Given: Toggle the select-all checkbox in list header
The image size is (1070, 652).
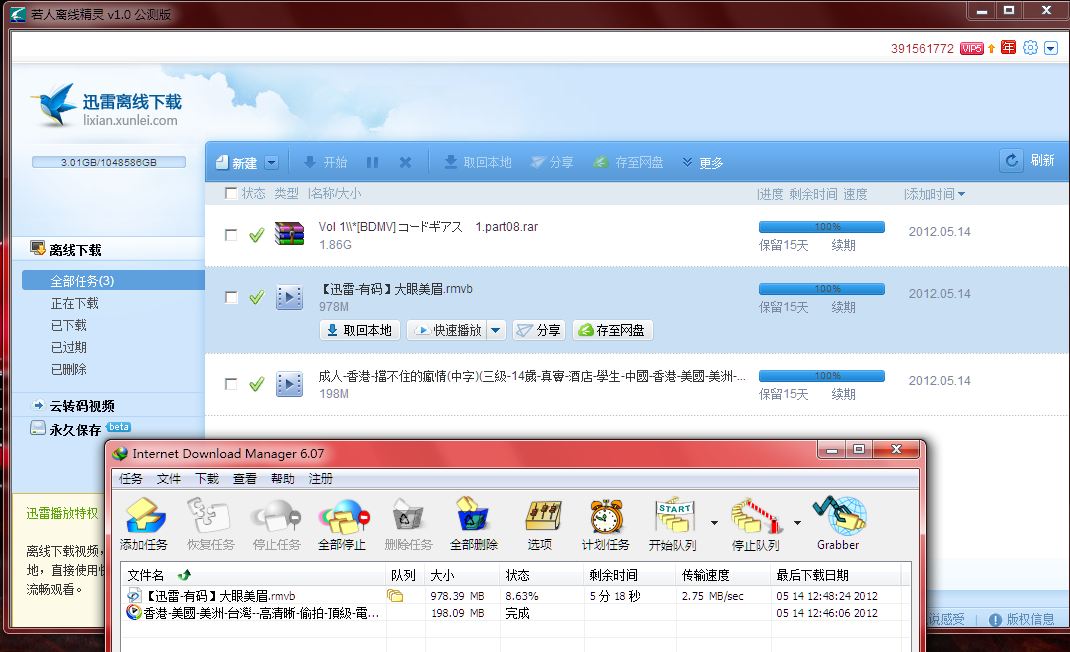Looking at the screenshot, I should [x=231, y=193].
